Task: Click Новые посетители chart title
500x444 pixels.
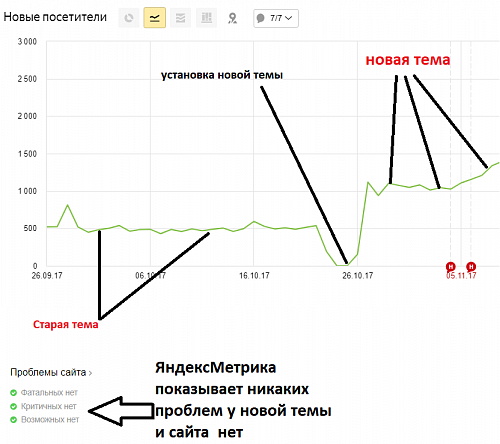Action: [55, 17]
